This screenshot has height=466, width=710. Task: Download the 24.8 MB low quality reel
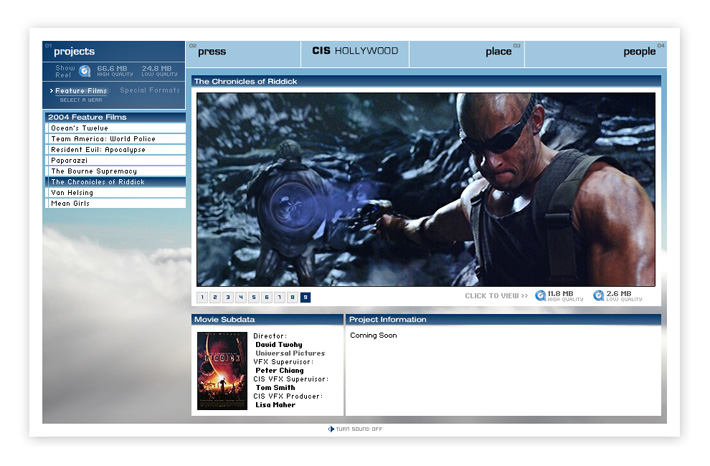click(x=159, y=71)
